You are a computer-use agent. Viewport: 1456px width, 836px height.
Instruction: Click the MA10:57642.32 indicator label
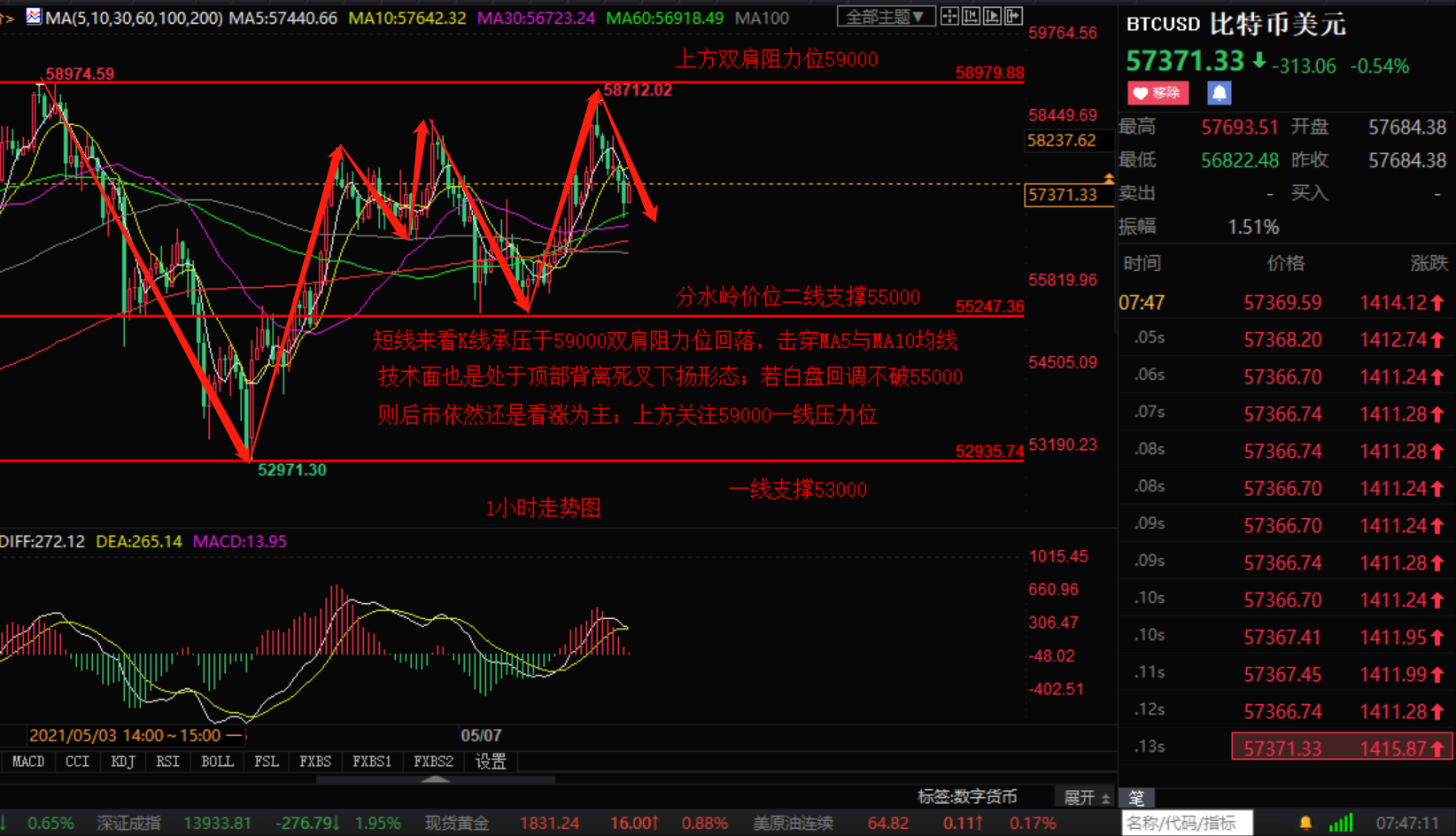[x=407, y=18]
